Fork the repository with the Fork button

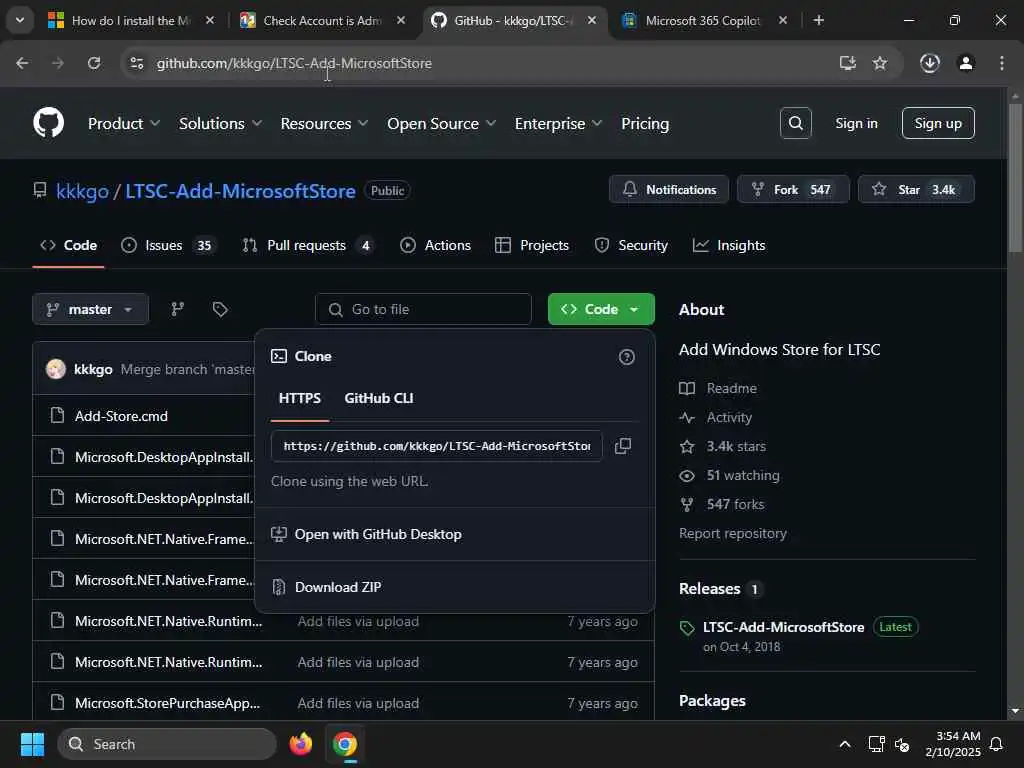(793, 189)
